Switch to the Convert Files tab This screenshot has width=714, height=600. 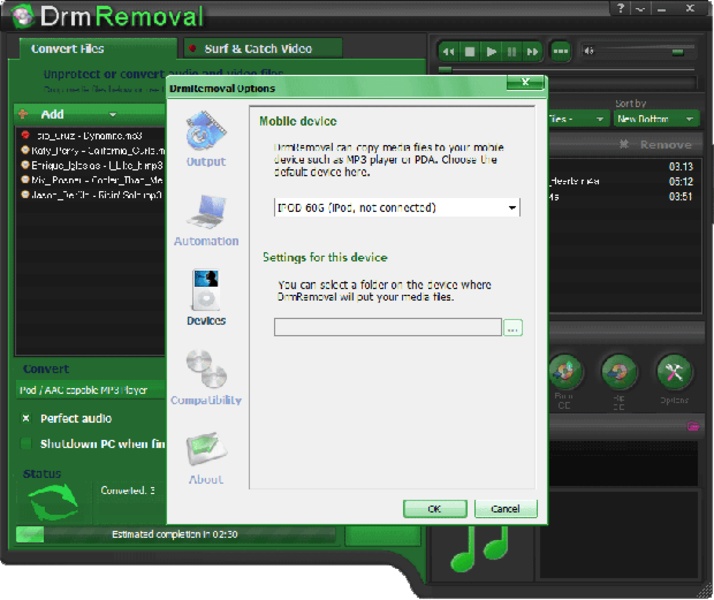(x=68, y=48)
